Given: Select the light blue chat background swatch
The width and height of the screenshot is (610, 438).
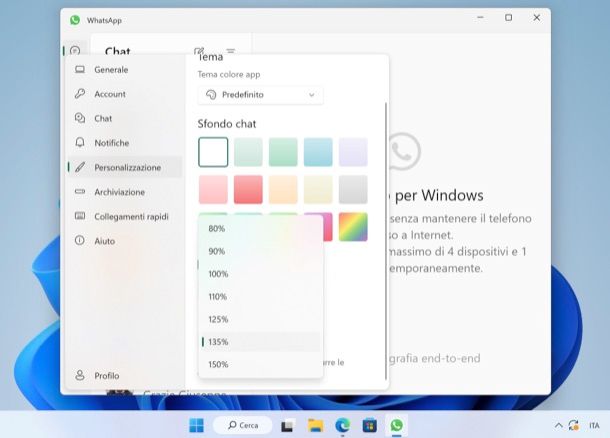Looking at the screenshot, I should 318,152.
